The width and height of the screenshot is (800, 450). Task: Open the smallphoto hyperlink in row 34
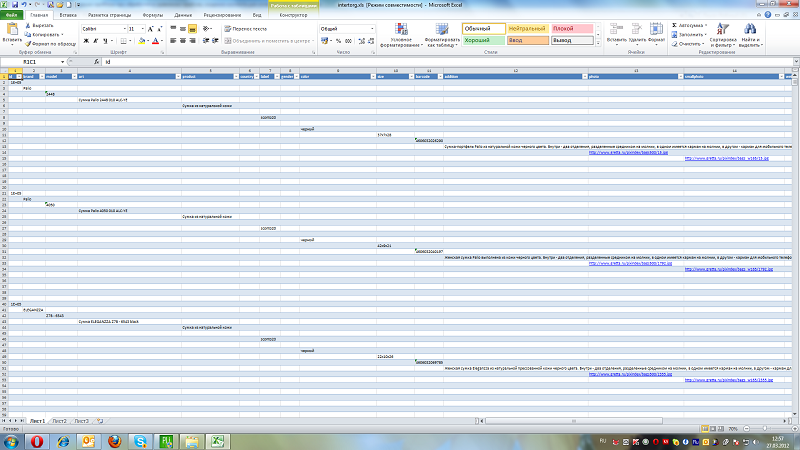pos(729,269)
